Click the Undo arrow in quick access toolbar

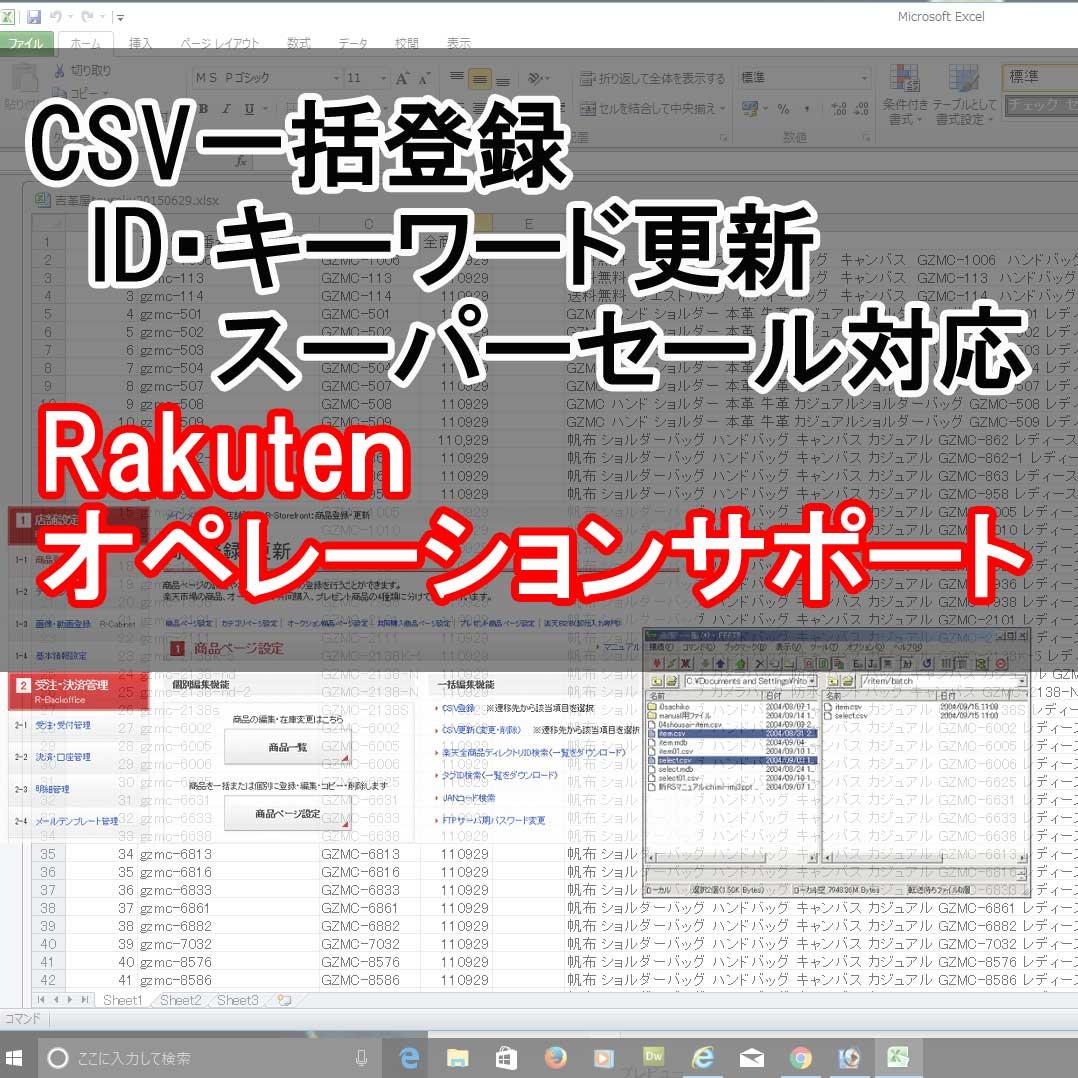[56, 16]
